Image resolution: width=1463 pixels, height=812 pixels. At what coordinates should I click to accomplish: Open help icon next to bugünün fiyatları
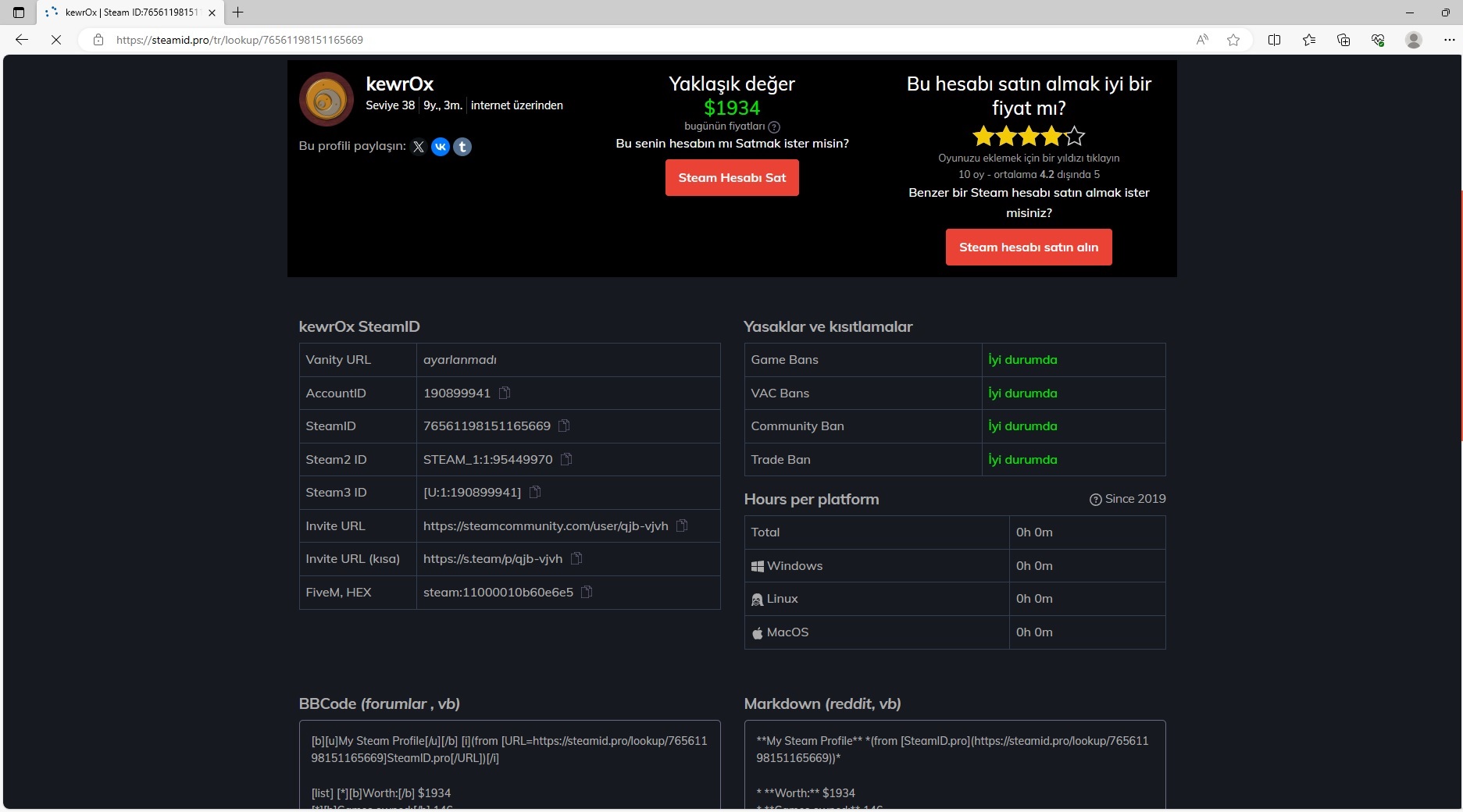774,127
